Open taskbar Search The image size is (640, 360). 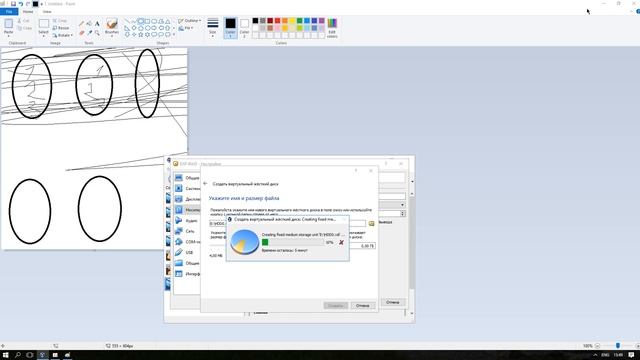click(x=18, y=355)
